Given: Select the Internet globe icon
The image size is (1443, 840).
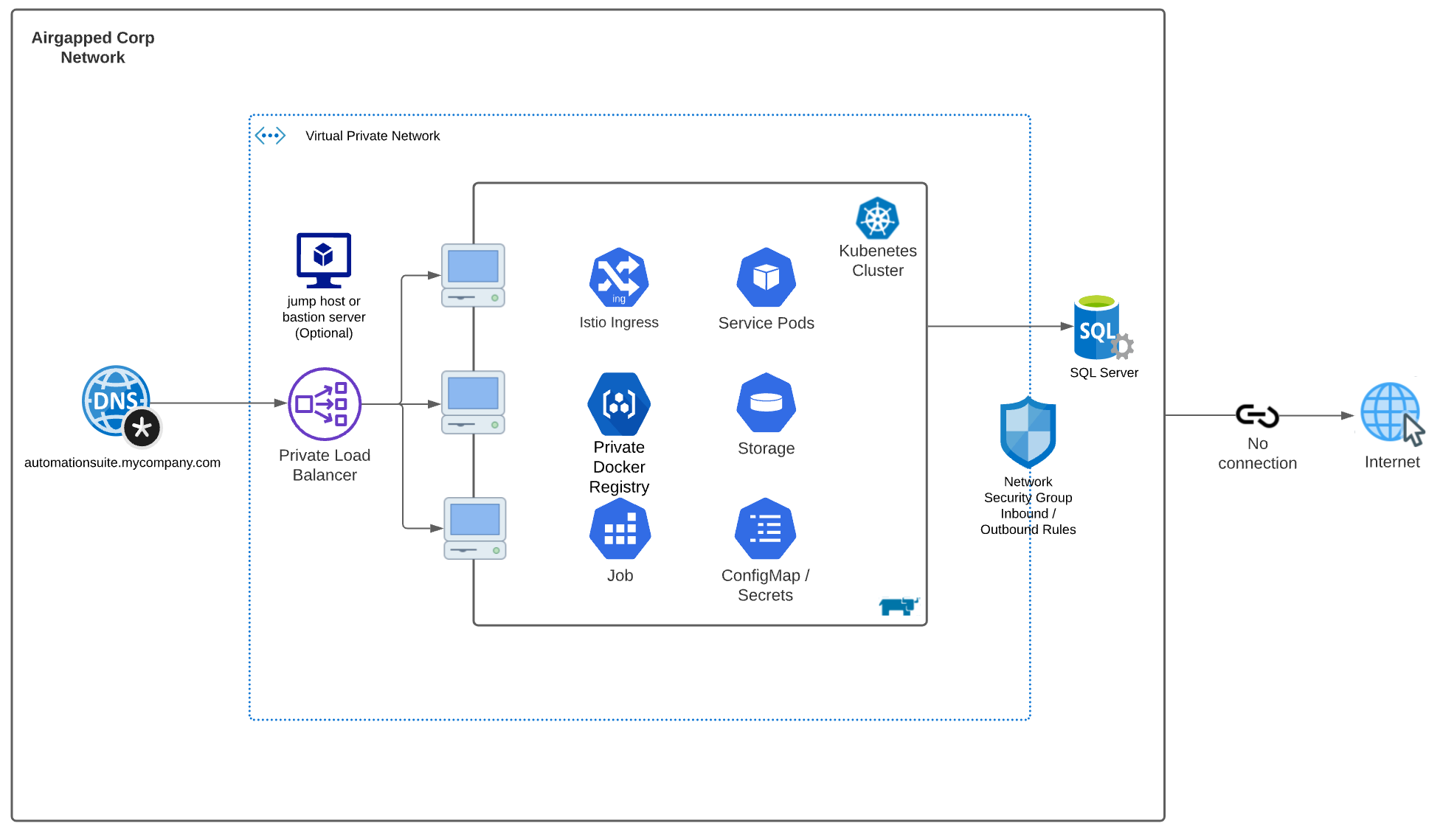Looking at the screenshot, I should [1391, 414].
